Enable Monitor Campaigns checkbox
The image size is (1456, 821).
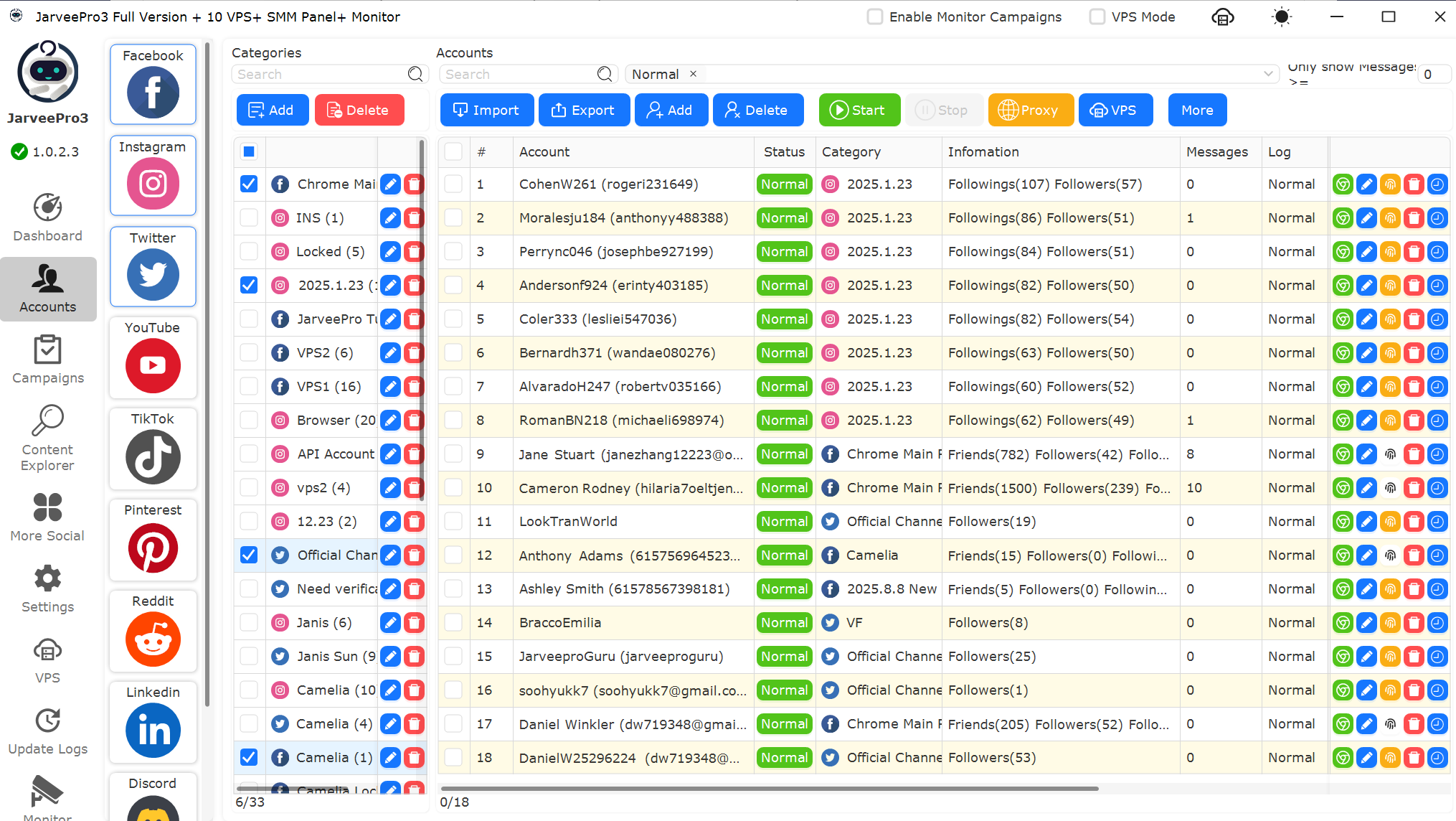click(x=875, y=17)
